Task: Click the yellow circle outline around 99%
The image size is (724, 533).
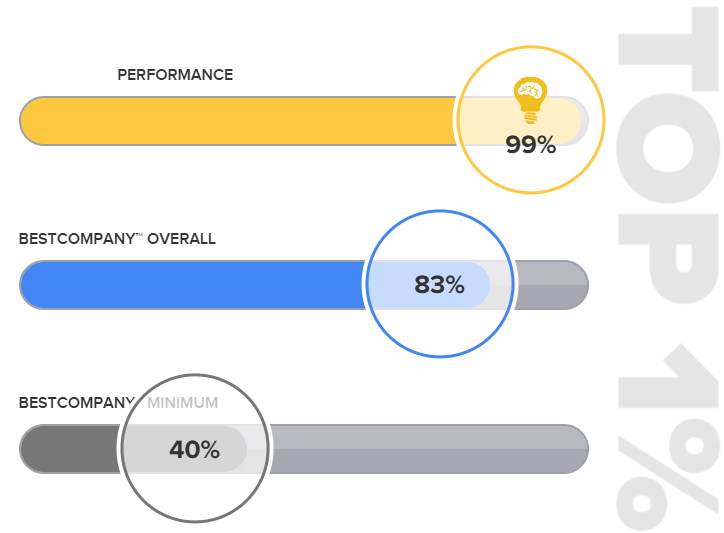Action: (605, 121)
